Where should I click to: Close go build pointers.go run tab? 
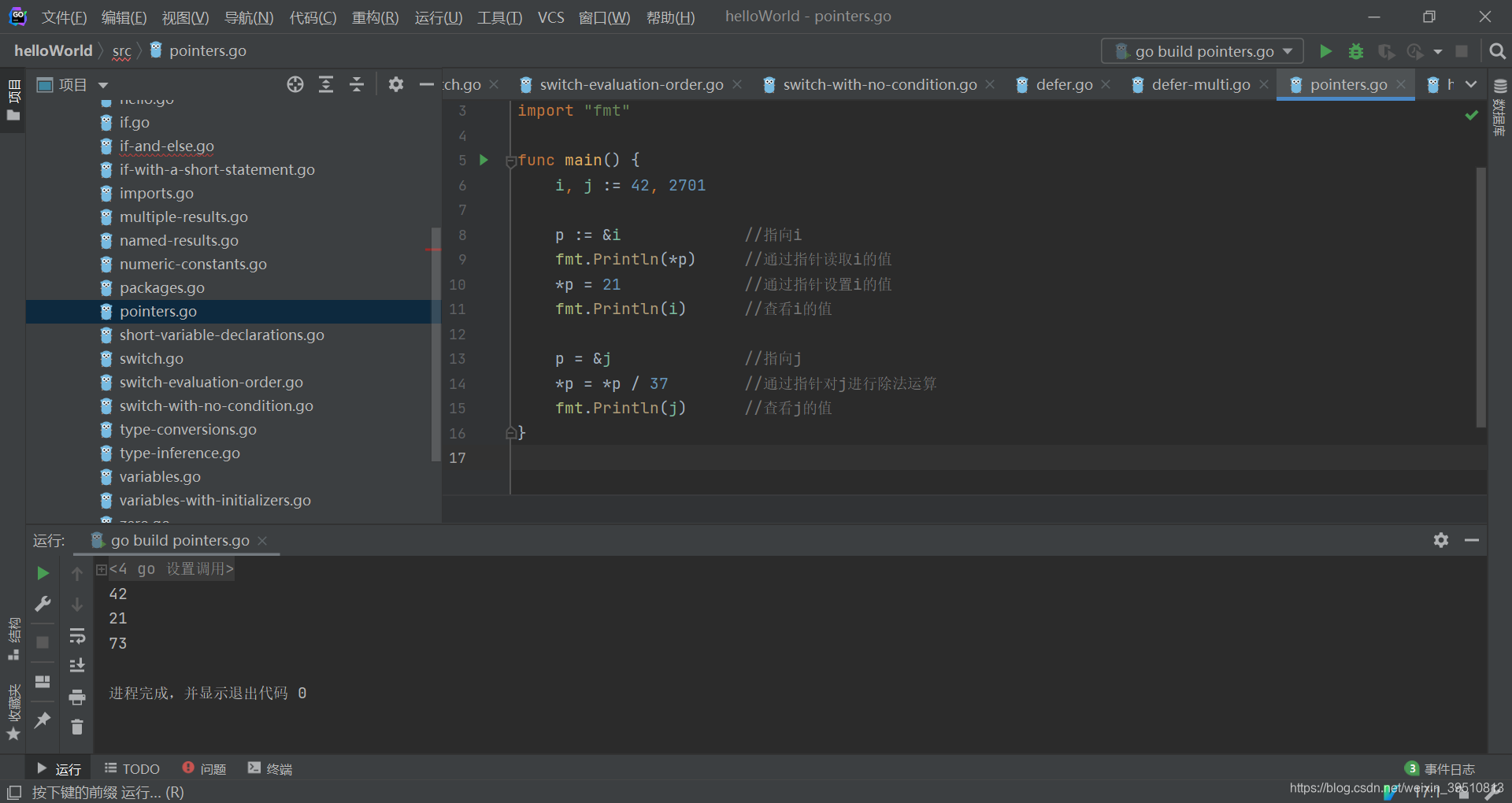(x=262, y=541)
